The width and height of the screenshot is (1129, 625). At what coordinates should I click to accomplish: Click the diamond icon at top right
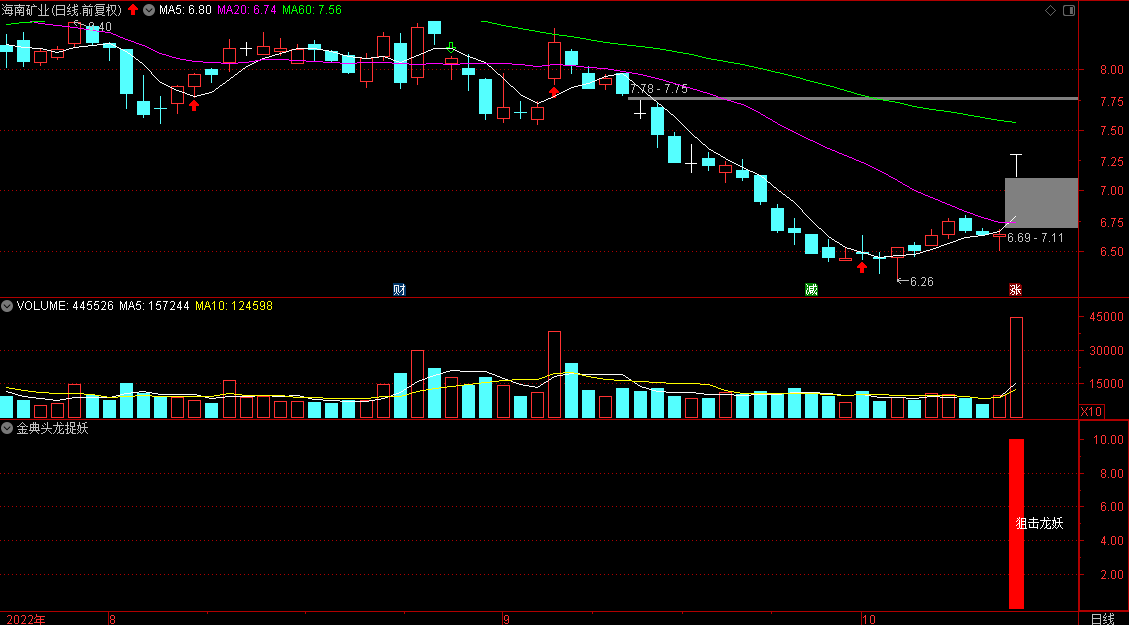1051,10
